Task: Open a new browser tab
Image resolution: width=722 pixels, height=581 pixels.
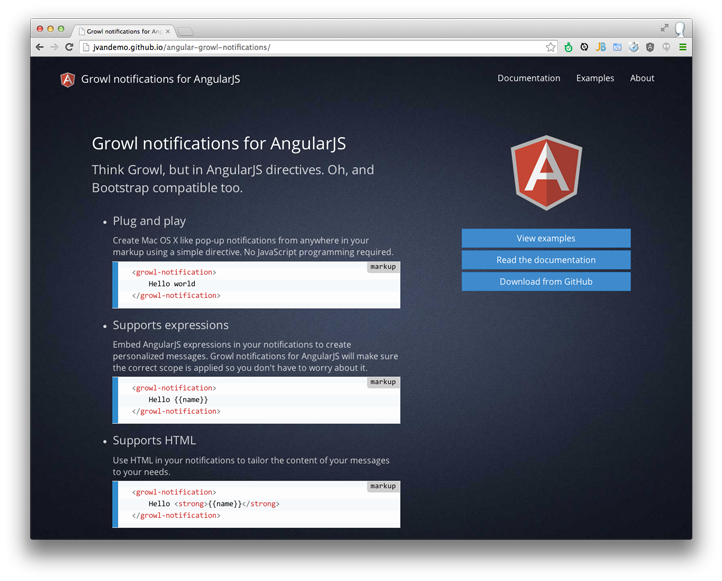Action: [185, 31]
